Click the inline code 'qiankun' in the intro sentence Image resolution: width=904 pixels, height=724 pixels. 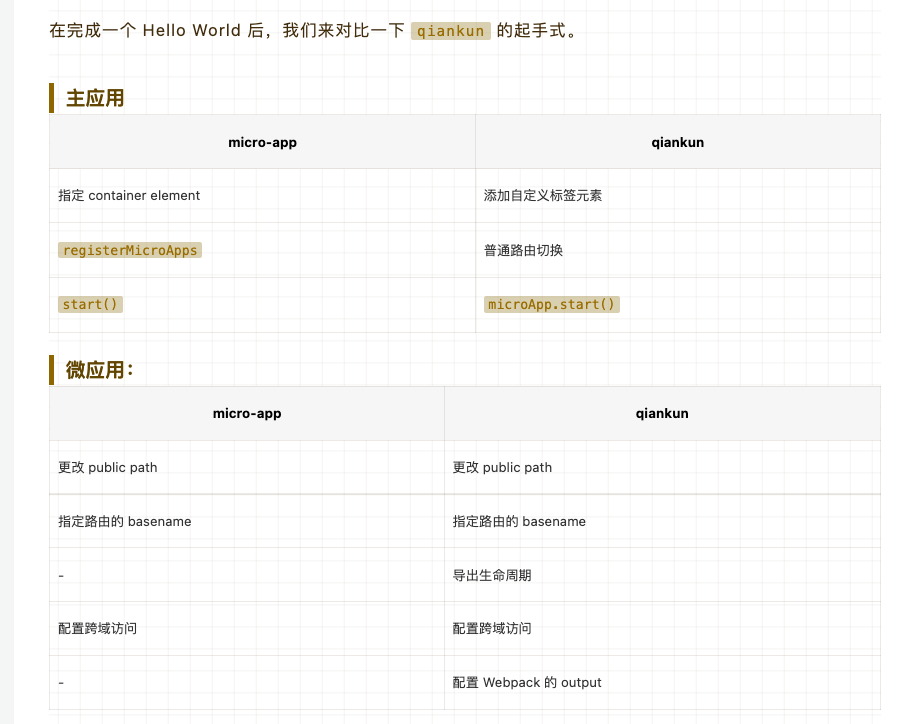pos(450,31)
